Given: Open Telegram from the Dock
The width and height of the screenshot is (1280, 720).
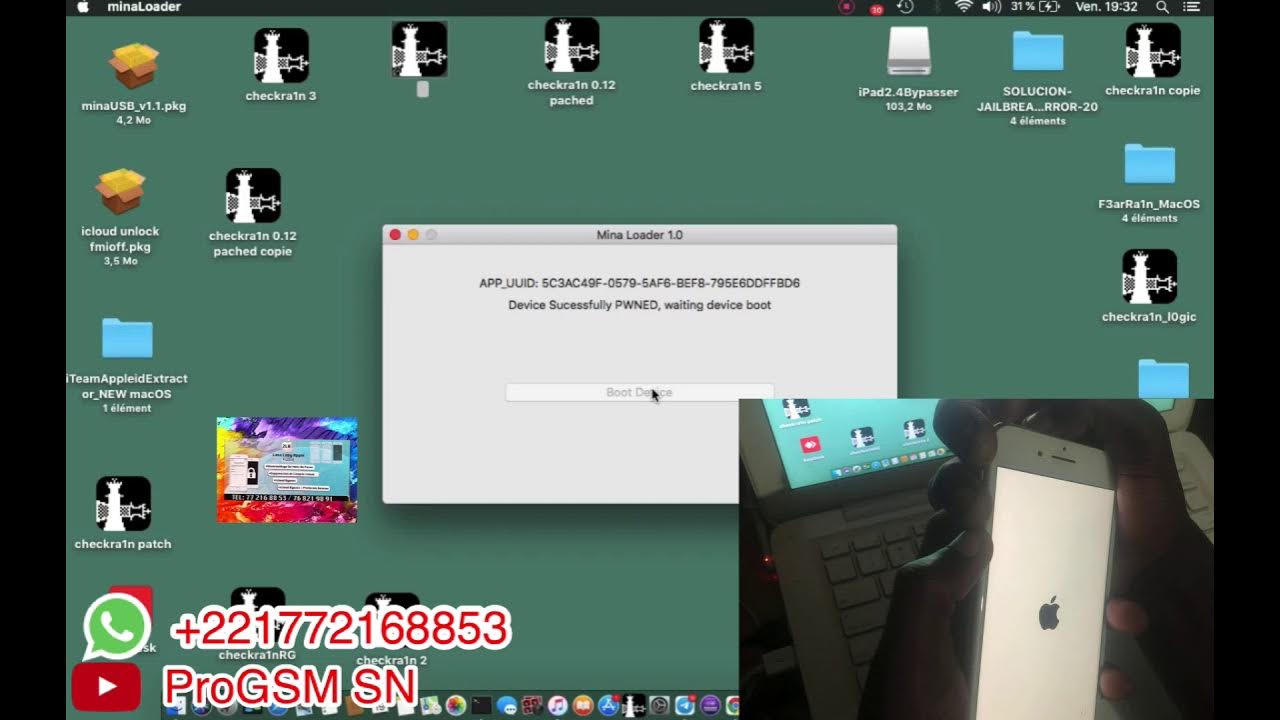Looking at the screenshot, I should point(685,706).
